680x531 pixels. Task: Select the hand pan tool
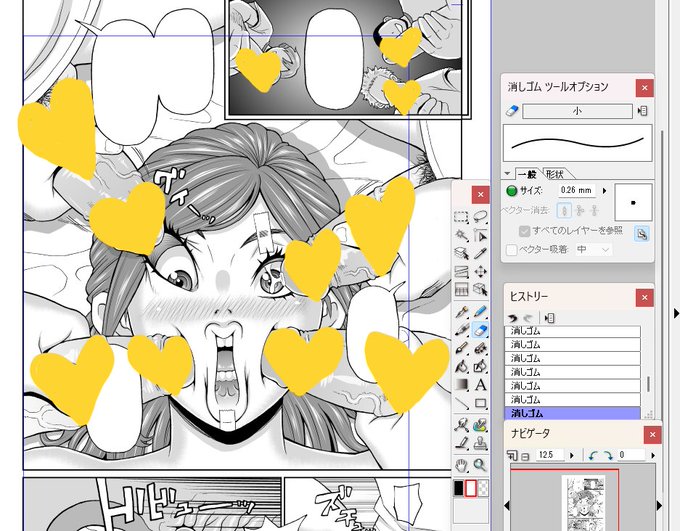click(461, 465)
